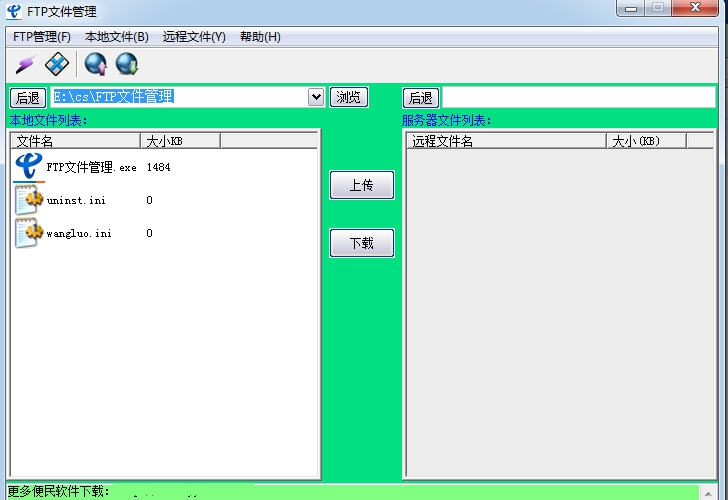
Task: Click the 下载 download button
Action: 362,243
